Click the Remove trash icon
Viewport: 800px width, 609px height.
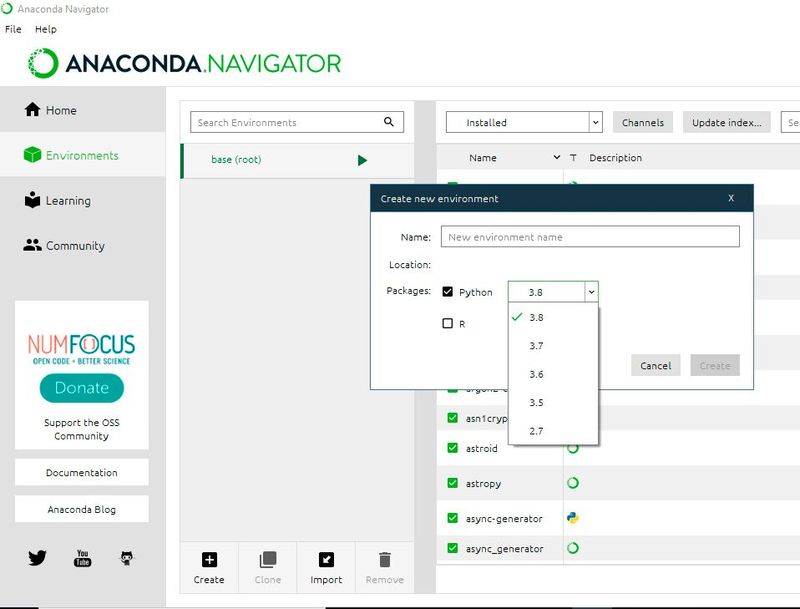point(385,560)
